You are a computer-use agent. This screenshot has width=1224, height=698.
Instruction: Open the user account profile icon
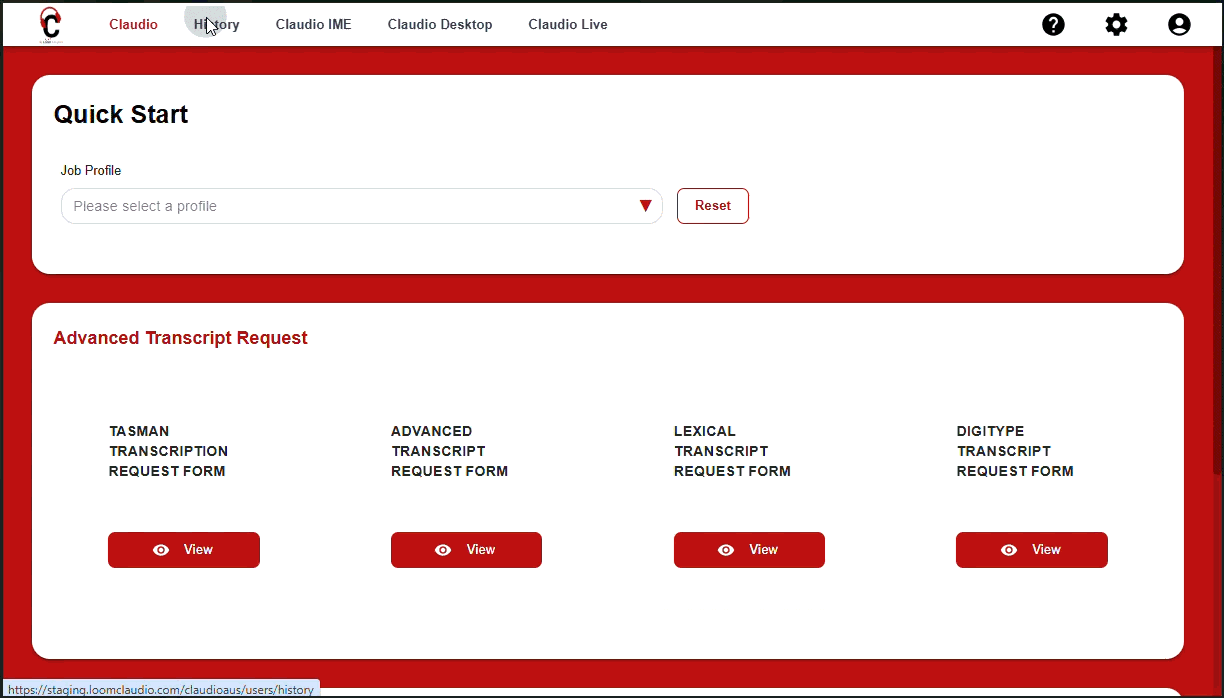[x=1179, y=25]
